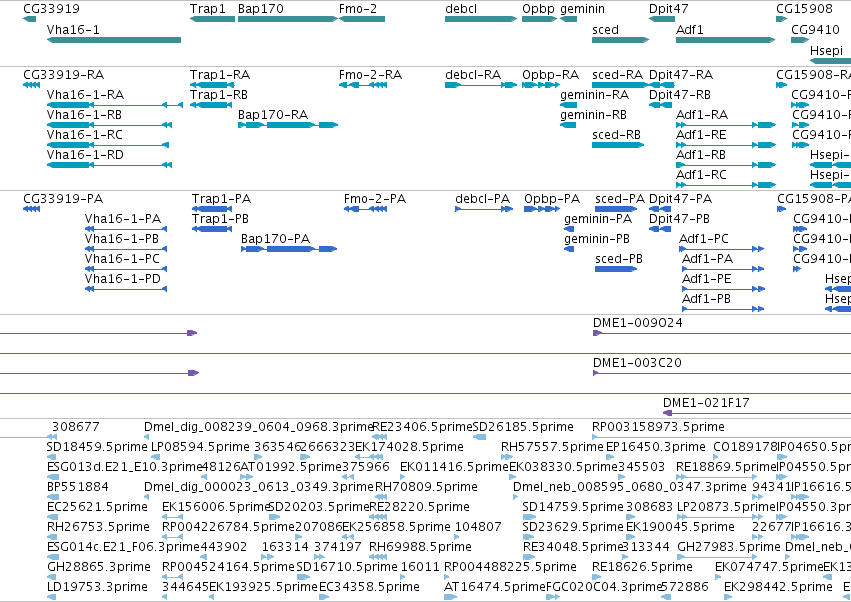Select protein Adf1-PB
The width and height of the screenshot is (851, 602).
point(723,309)
